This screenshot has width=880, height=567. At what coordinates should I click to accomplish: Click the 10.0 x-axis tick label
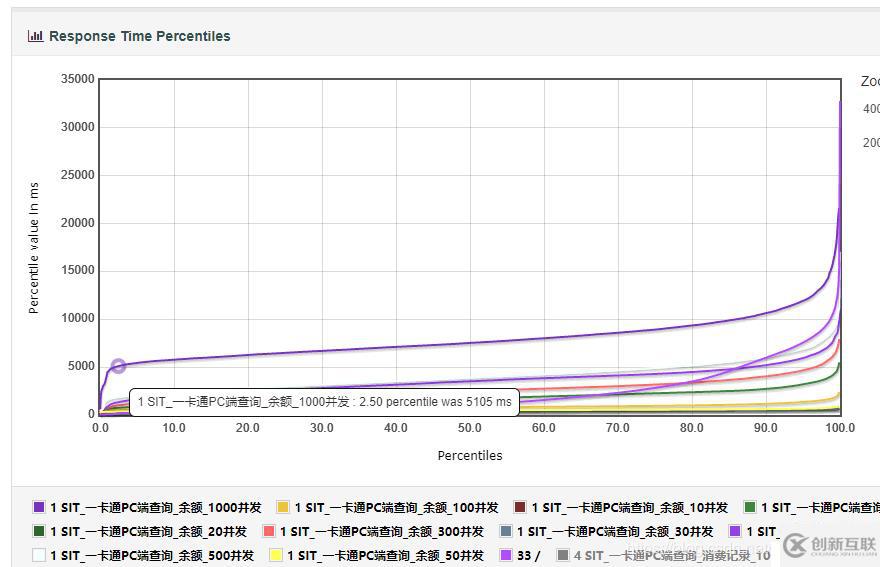pyautogui.click(x=174, y=428)
